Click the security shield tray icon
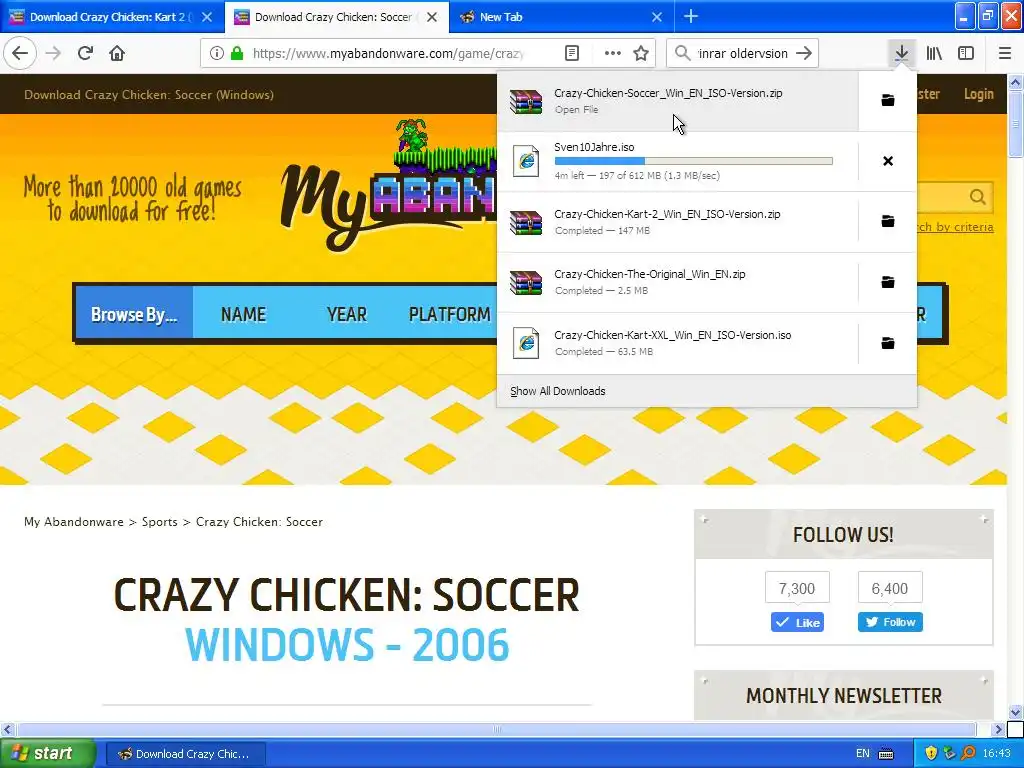This screenshot has width=1024, height=768. coord(931,754)
